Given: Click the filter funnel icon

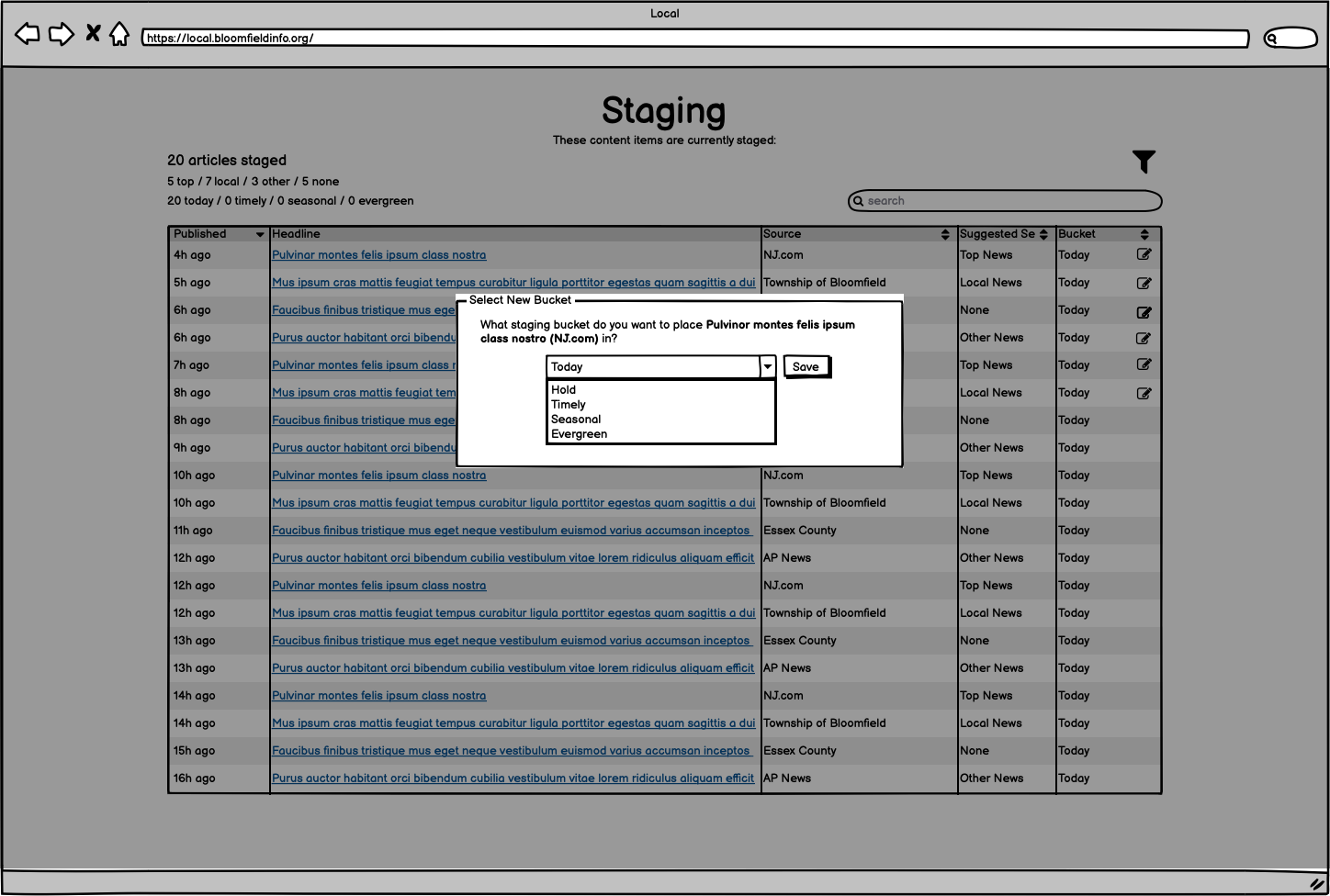Looking at the screenshot, I should tap(1144, 162).
